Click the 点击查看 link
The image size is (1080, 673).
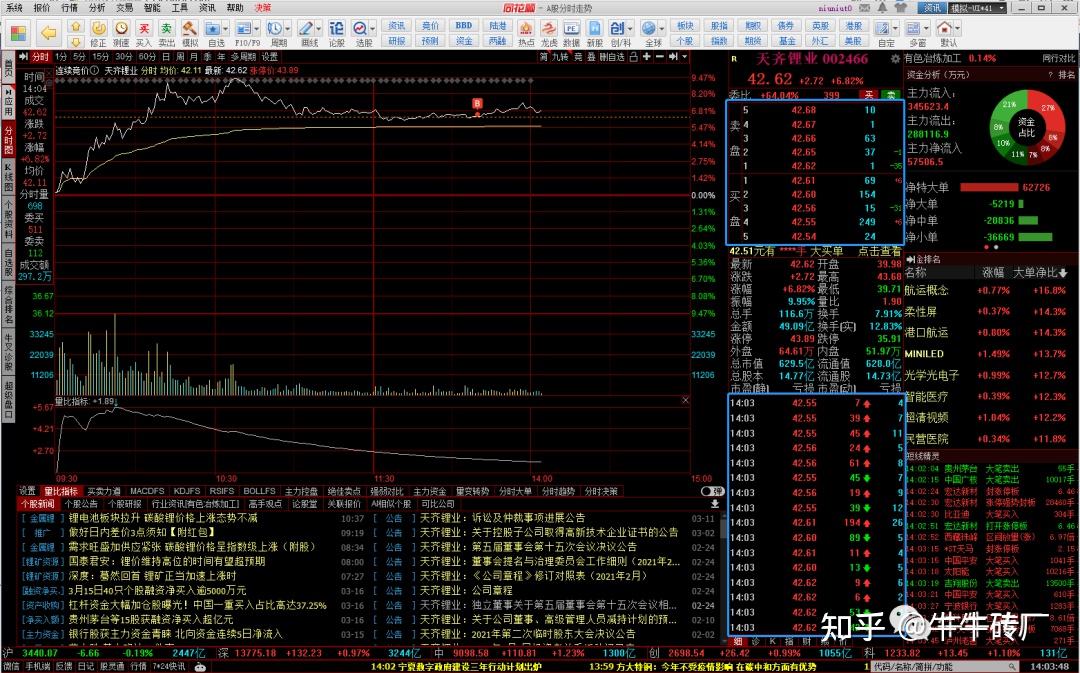tap(880, 251)
